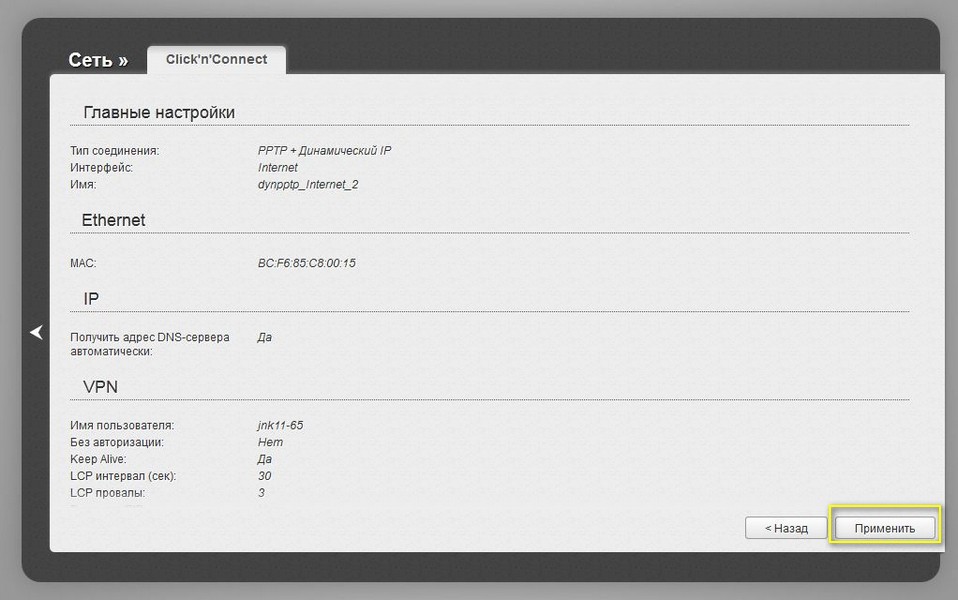Viewport: 958px width, 600px height.
Task: Click the Главные настройки heading
Action: (x=159, y=112)
